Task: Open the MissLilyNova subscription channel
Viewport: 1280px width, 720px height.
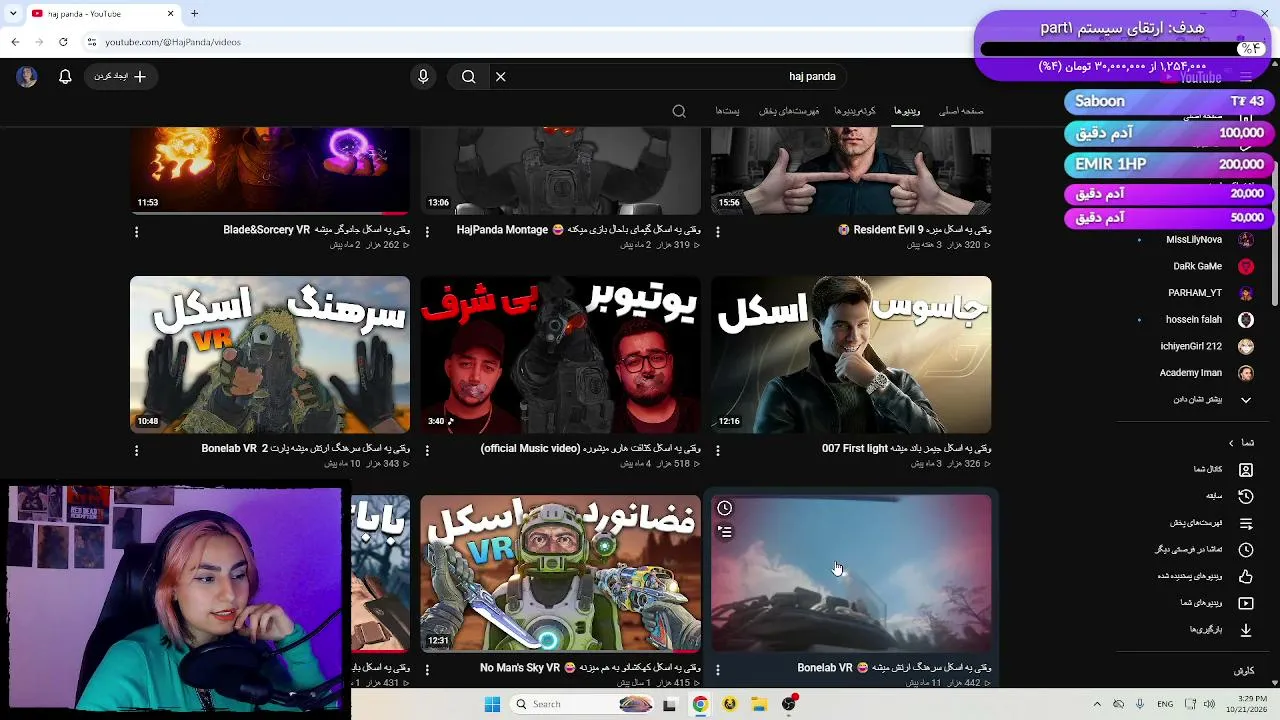Action: pyautogui.click(x=1194, y=240)
